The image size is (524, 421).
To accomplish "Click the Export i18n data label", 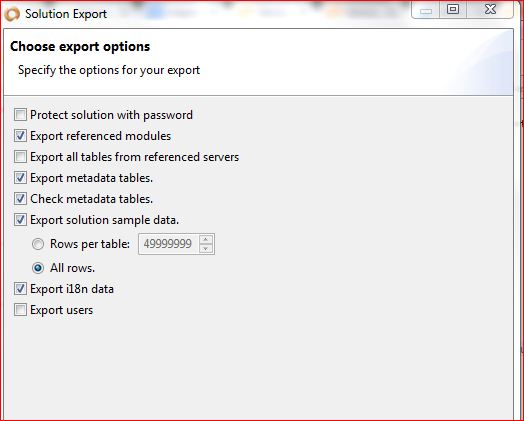I will coord(72,289).
